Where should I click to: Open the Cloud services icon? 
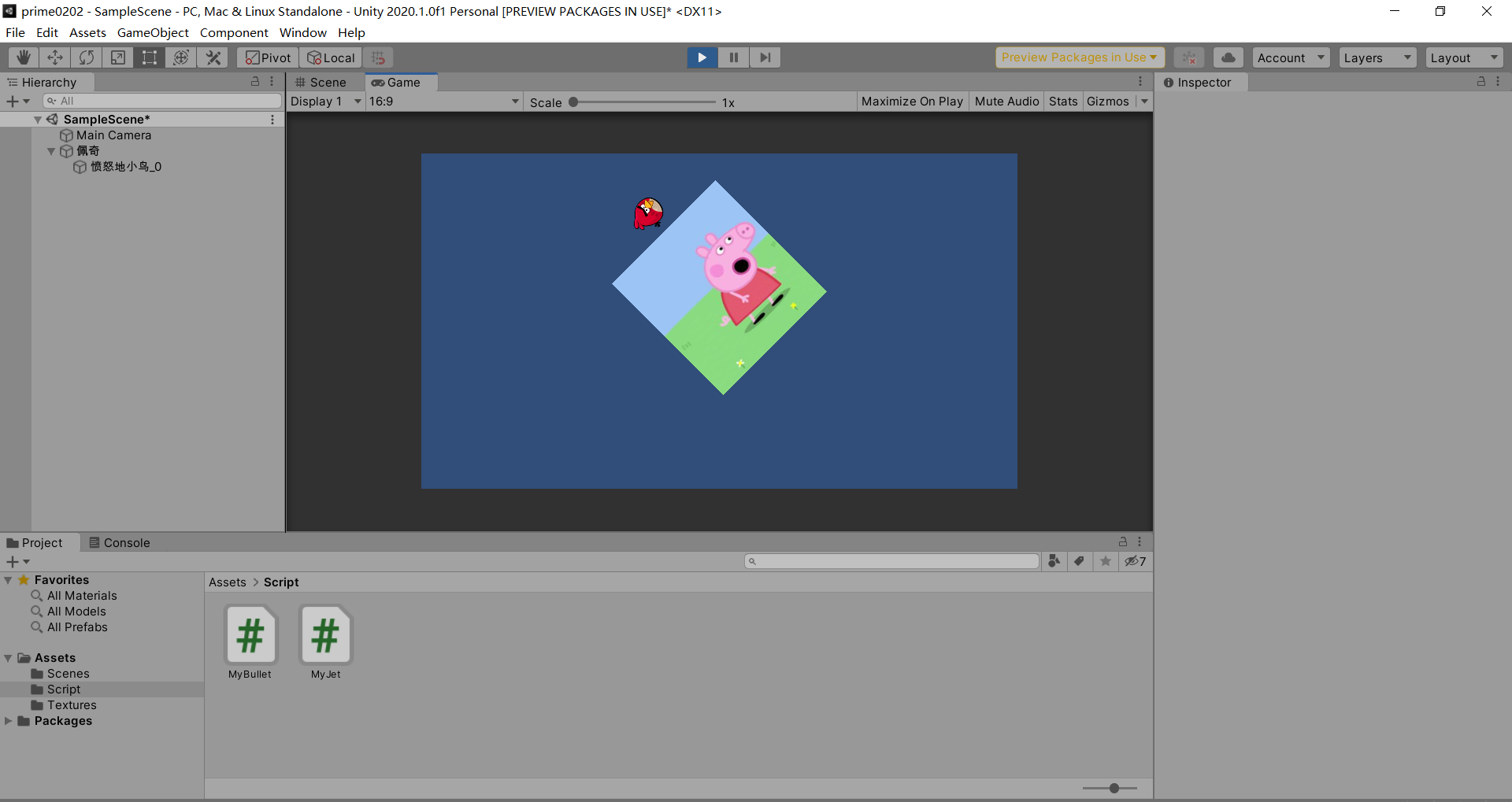[x=1228, y=57]
